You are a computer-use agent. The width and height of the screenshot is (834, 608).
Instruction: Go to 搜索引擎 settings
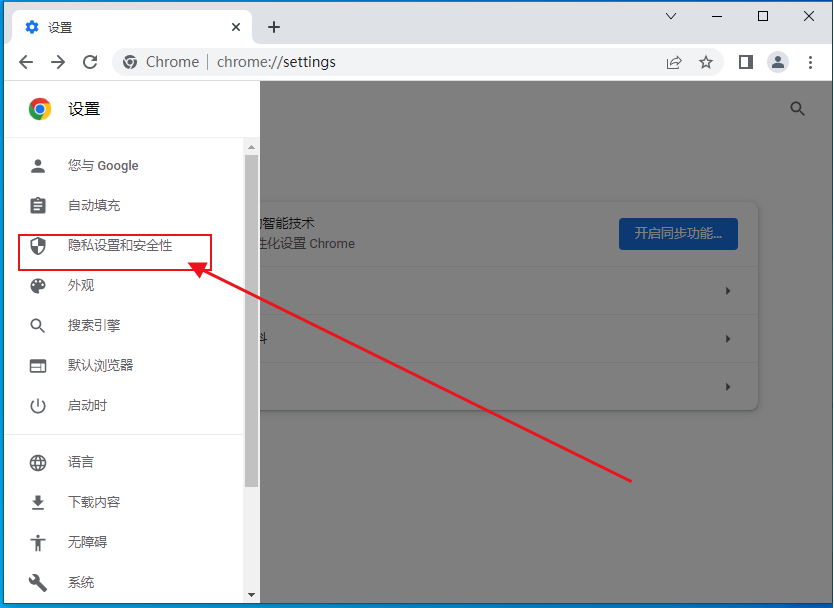(123, 326)
